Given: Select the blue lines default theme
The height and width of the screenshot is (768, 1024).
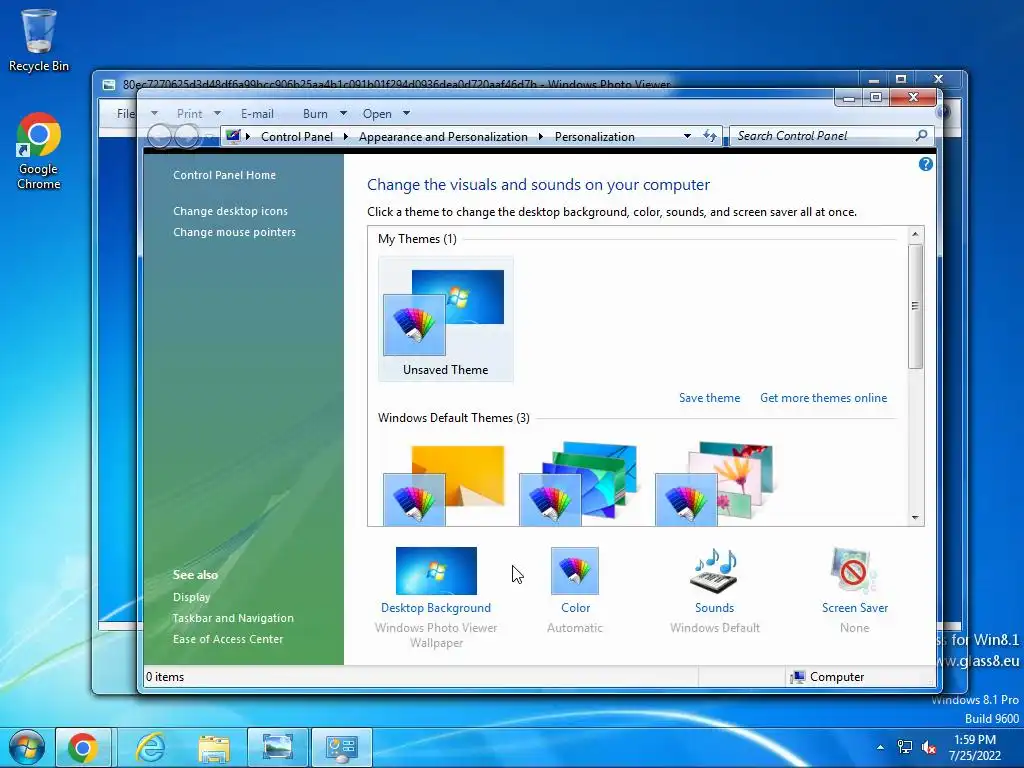Looking at the screenshot, I should [x=579, y=484].
